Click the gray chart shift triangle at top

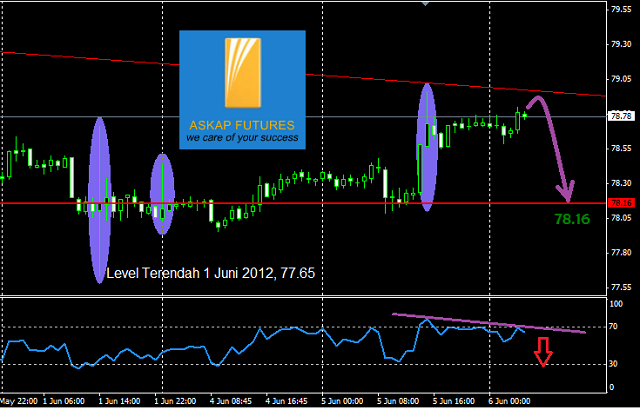click(428, 4)
